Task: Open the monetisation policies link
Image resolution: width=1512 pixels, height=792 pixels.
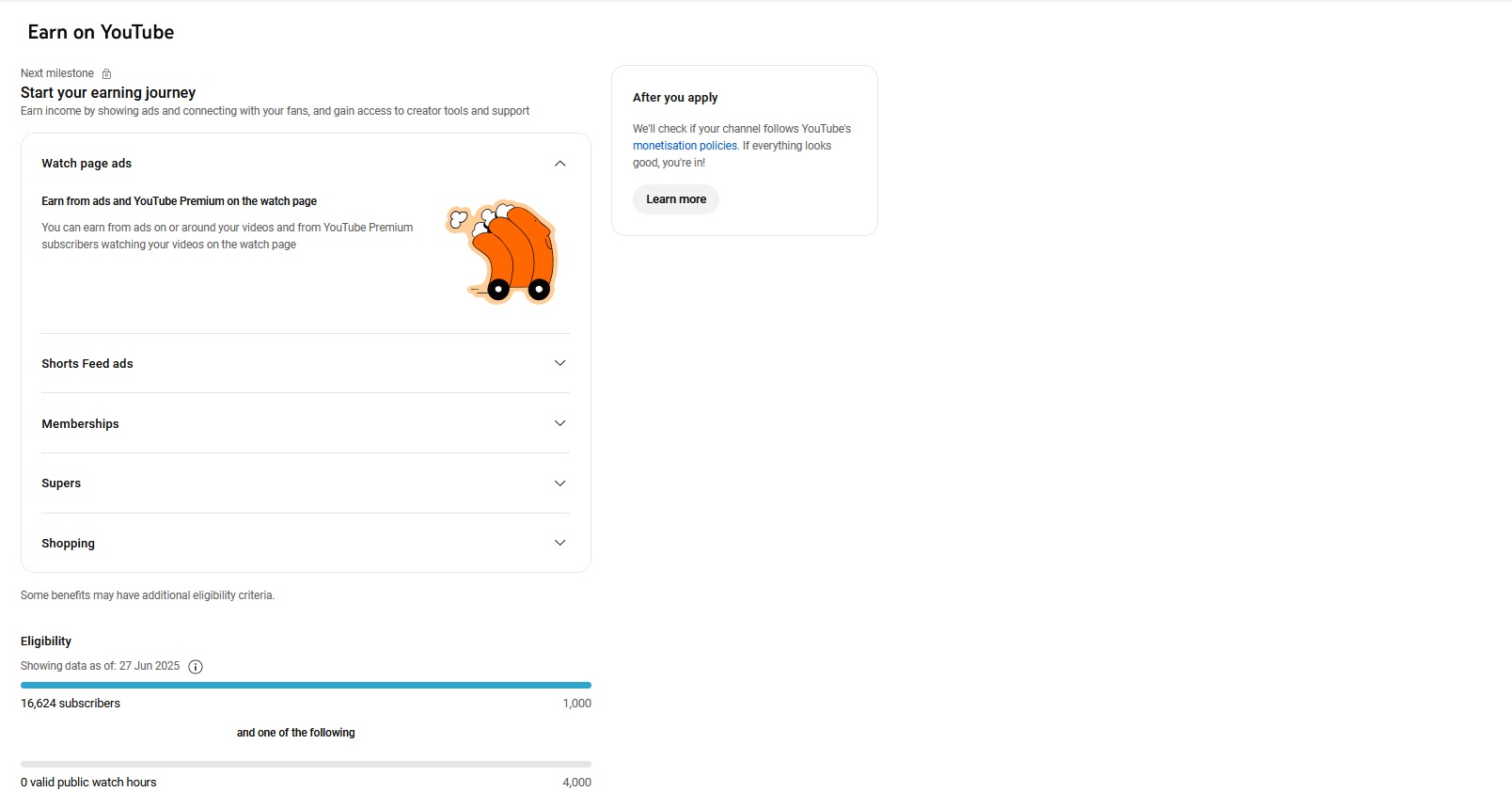Action: 685,146
